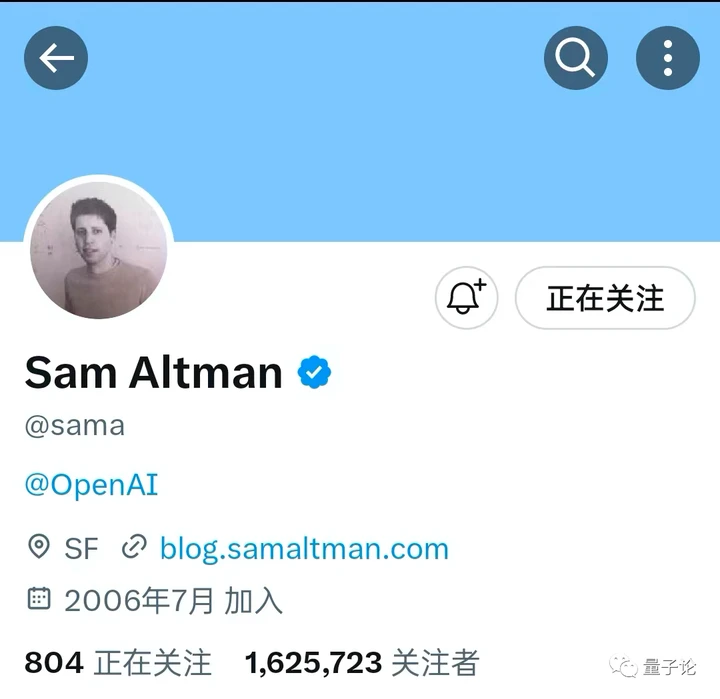Click the 2006年7月 加入 join date

(173, 601)
